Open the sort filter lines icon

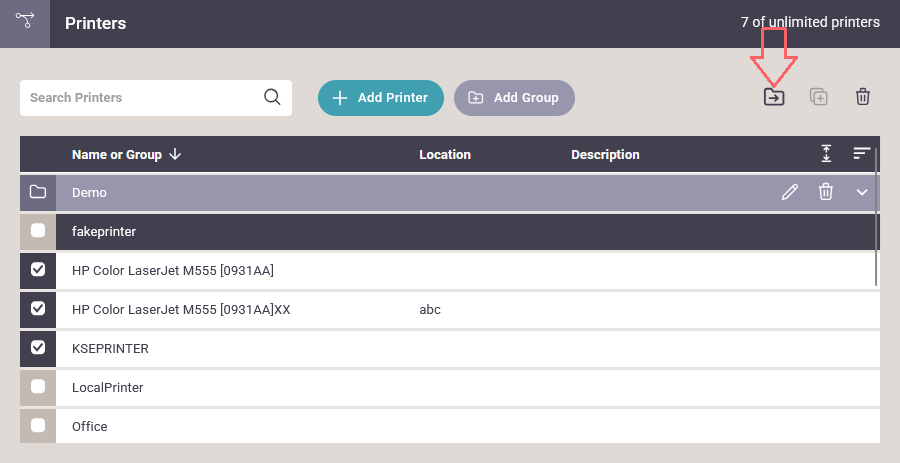point(862,154)
